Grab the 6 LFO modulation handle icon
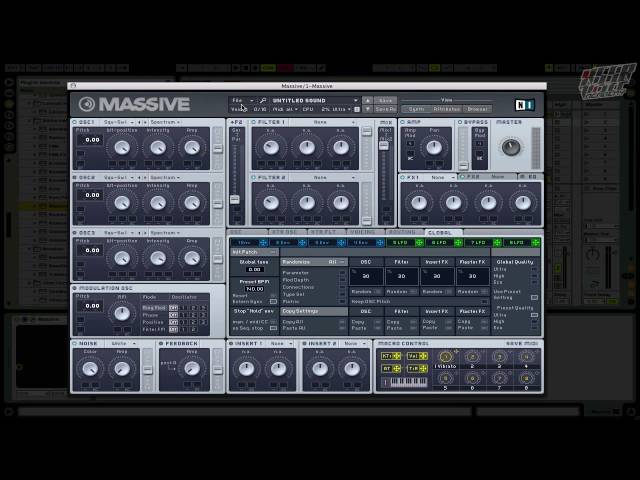 pyautogui.click(x=458, y=243)
